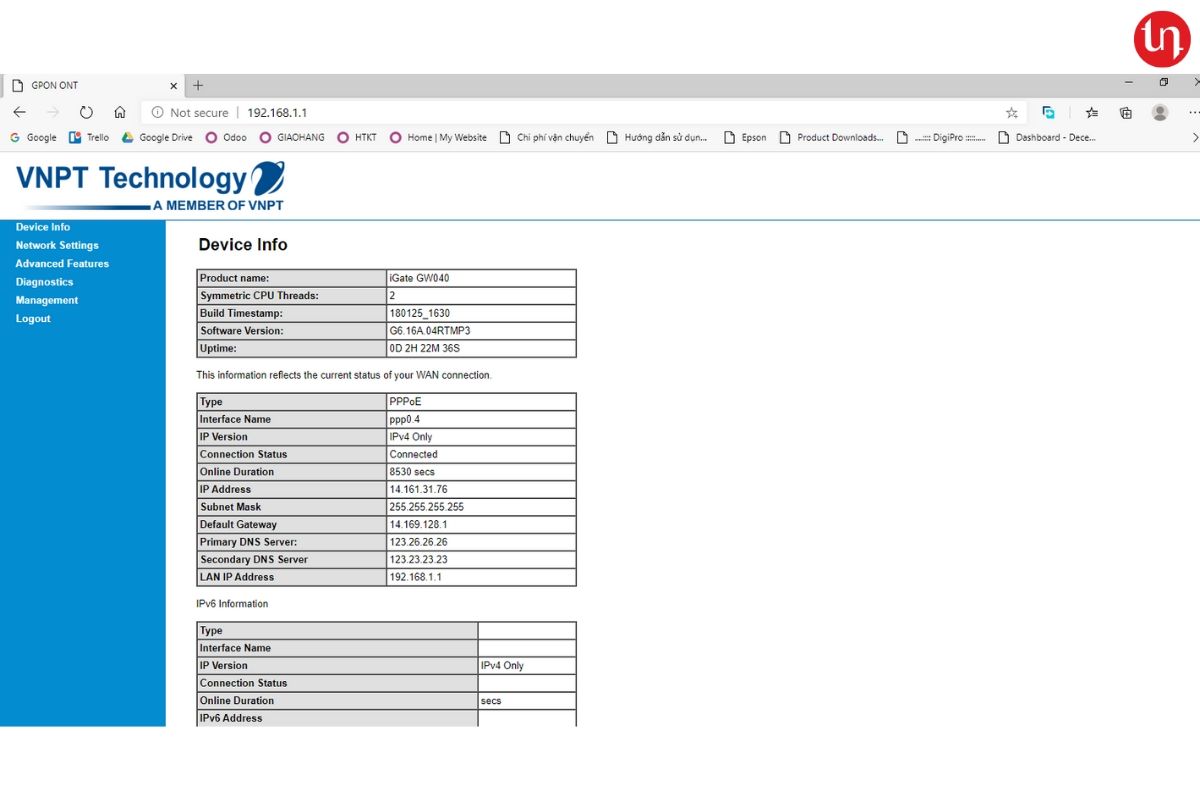Viewport: 1200px width, 800px height.
Task: Open Device Info in the sidebar
Action: click(43, 227)
